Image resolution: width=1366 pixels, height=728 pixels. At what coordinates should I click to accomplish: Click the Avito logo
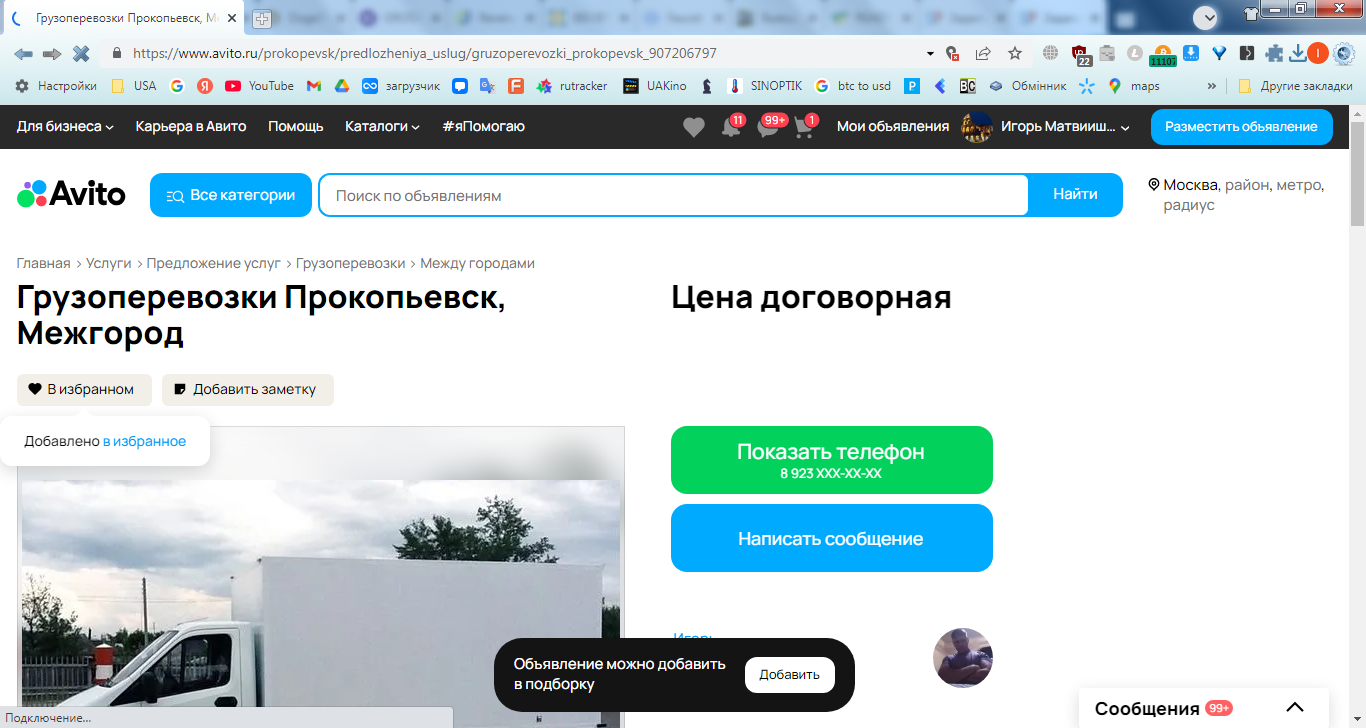(71, 194)
